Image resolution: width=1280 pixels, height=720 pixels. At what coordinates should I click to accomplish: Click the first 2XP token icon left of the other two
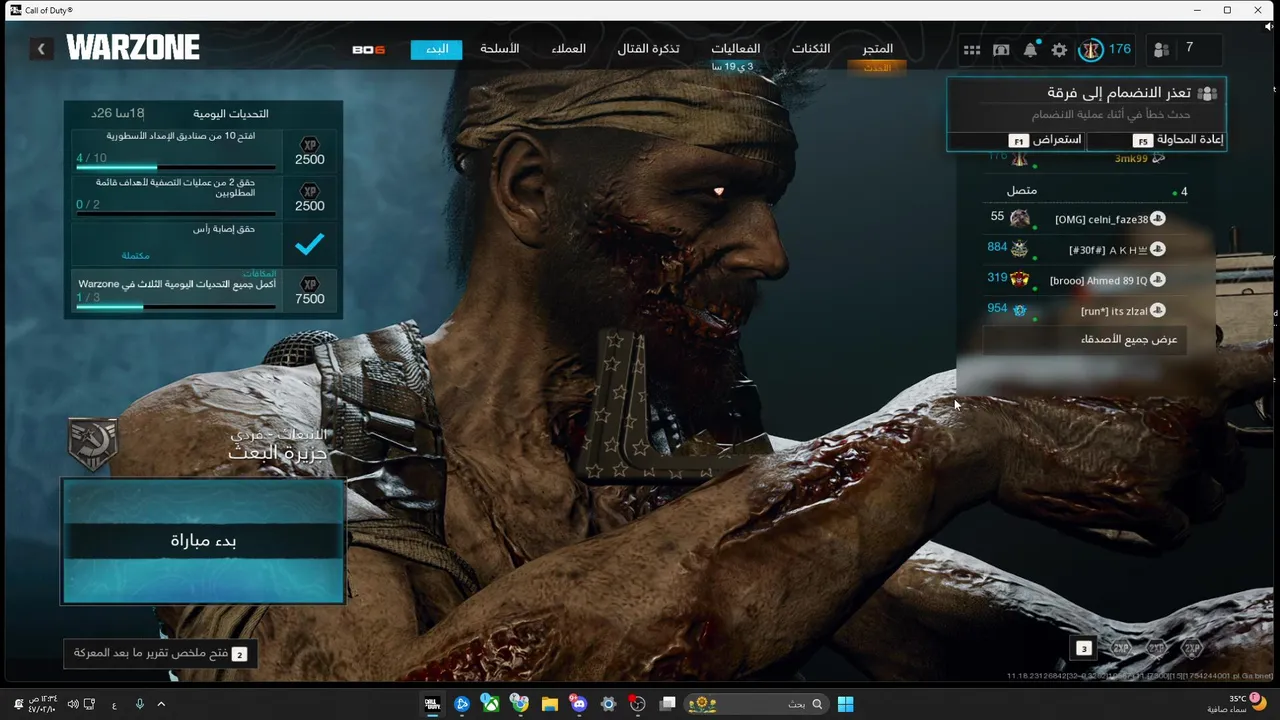click(1121, 648)
